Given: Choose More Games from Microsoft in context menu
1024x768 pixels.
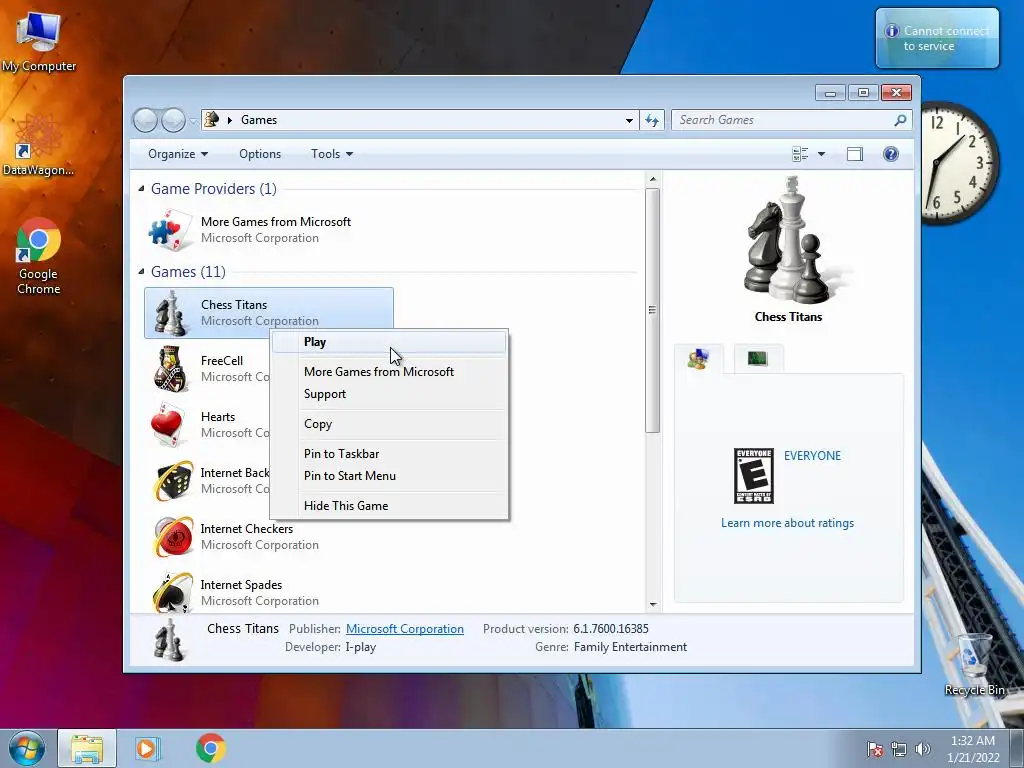Looking at the screenshot, I should coord(389,372).
